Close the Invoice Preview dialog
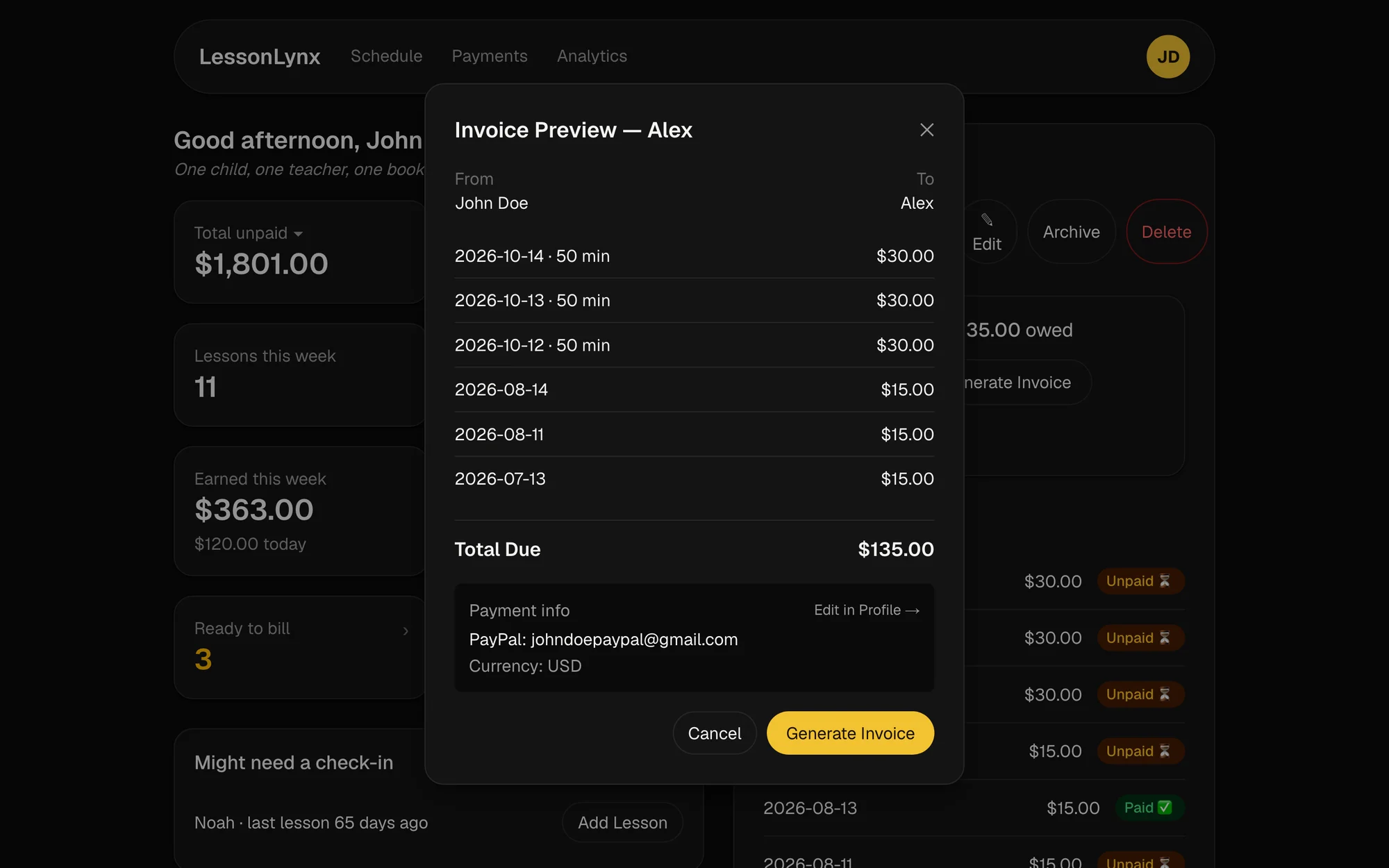 tap(926, 130)
